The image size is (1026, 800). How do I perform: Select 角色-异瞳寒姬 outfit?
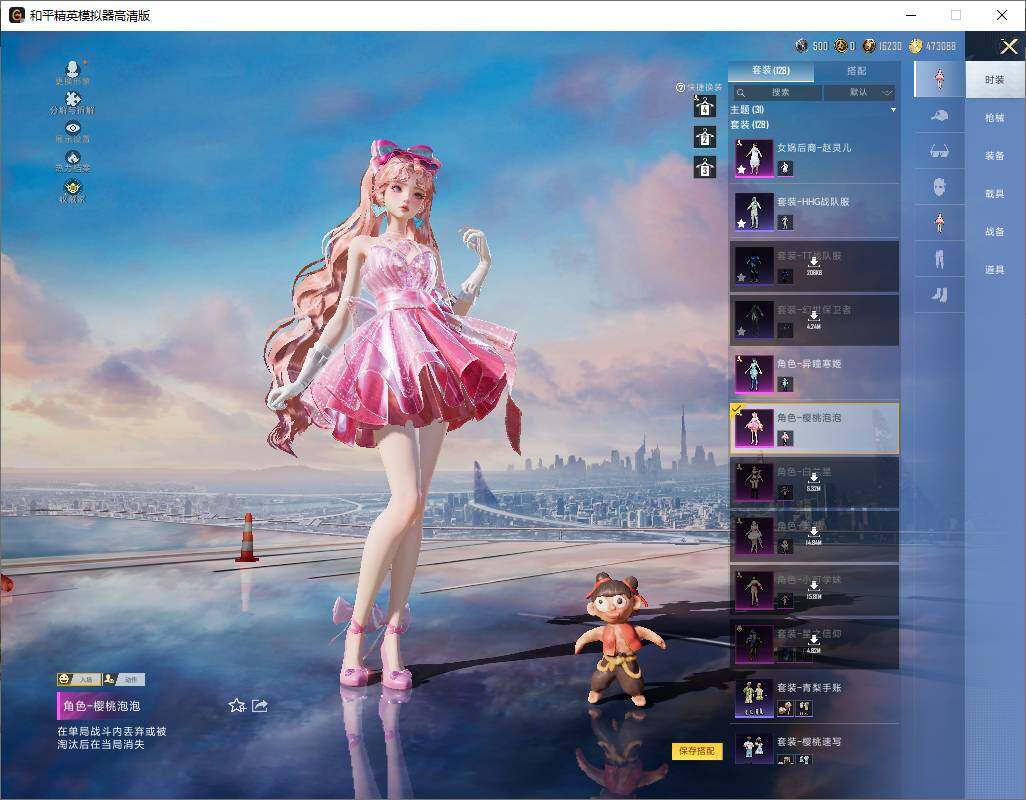[814, 374]
